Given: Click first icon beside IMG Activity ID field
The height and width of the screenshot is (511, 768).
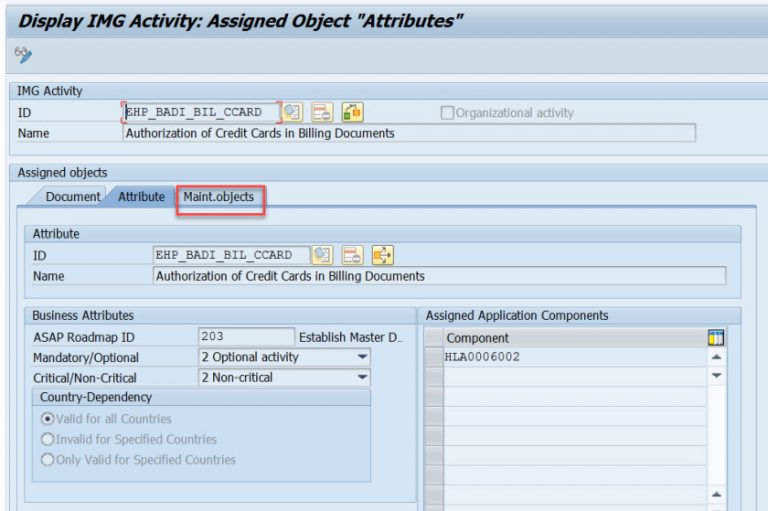Looking at the screenshot, I should click(x=292, y=112).
